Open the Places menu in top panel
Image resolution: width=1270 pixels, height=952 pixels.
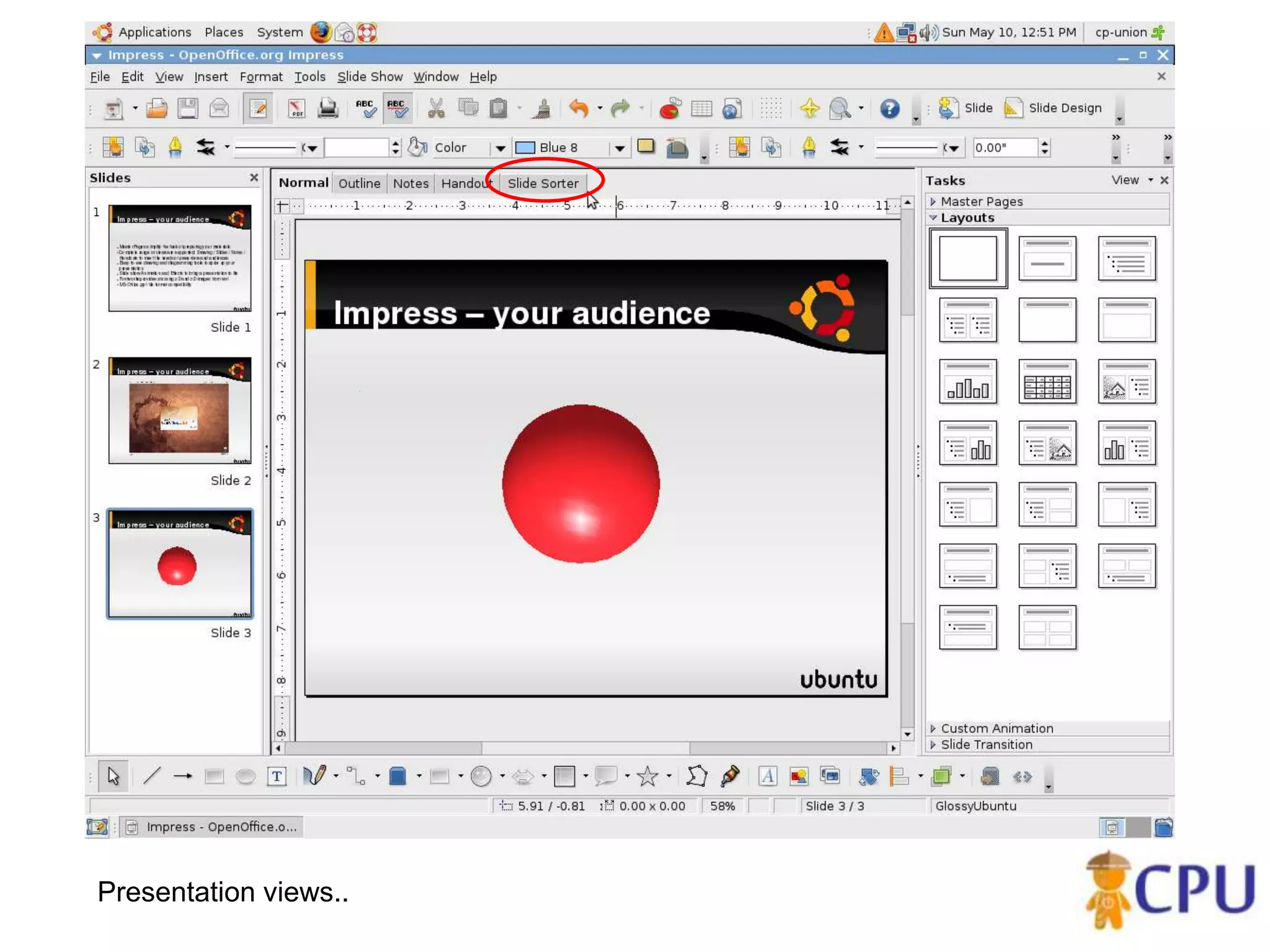click(x=224, y=32)
